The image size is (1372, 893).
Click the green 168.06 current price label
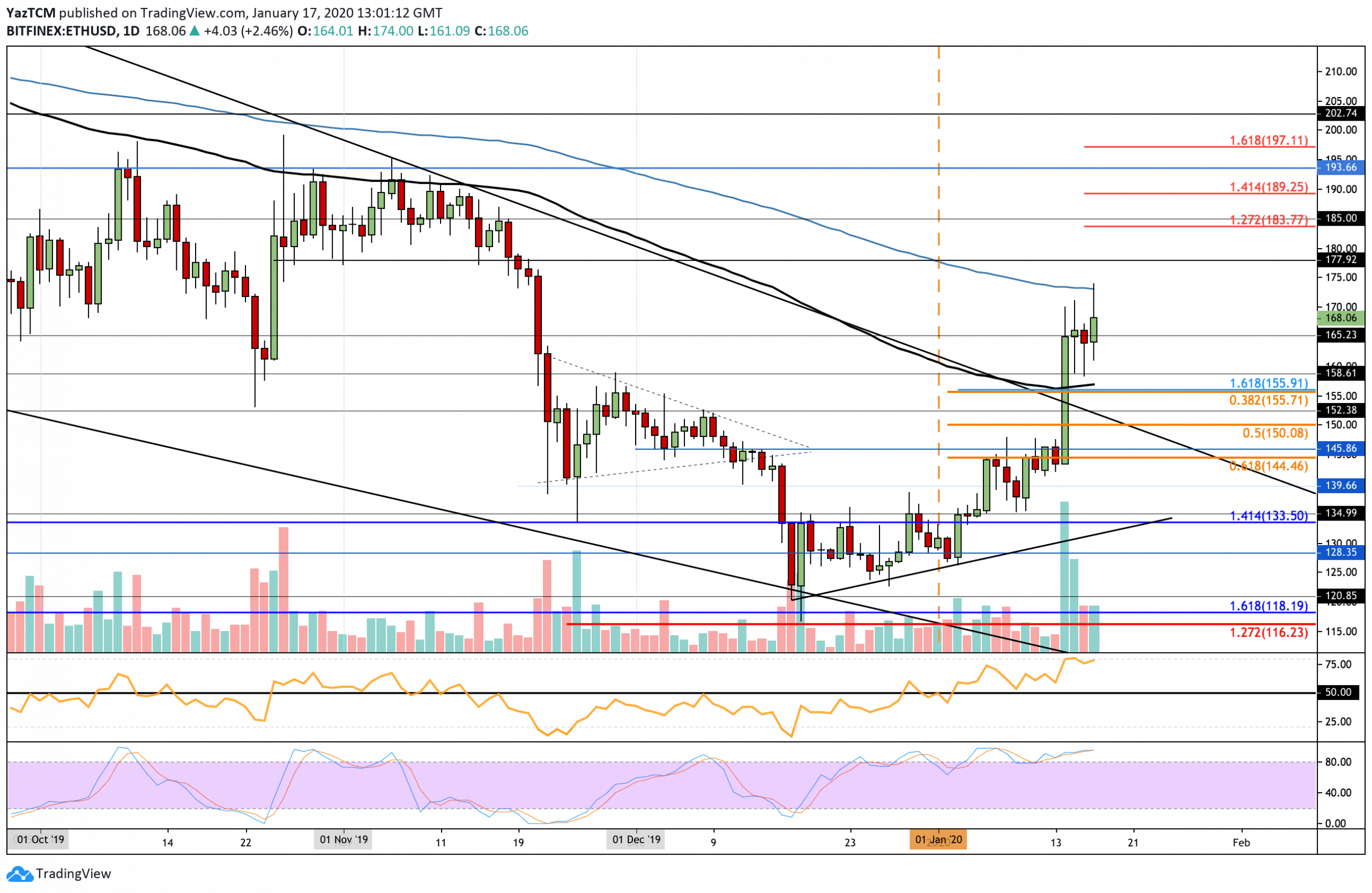click(1341, 318)
